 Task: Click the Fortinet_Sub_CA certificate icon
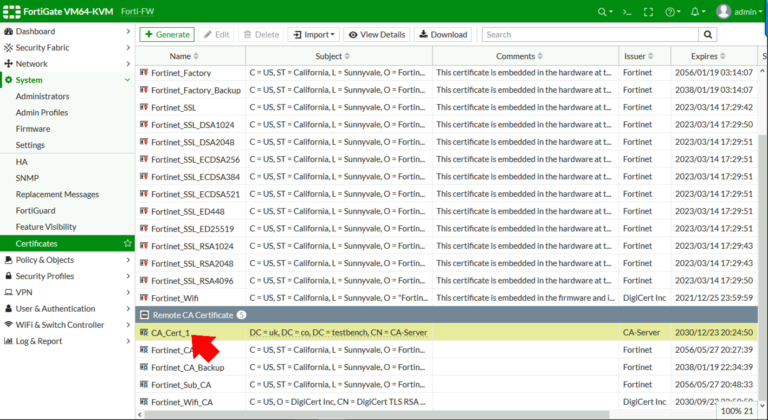(144, 385)
